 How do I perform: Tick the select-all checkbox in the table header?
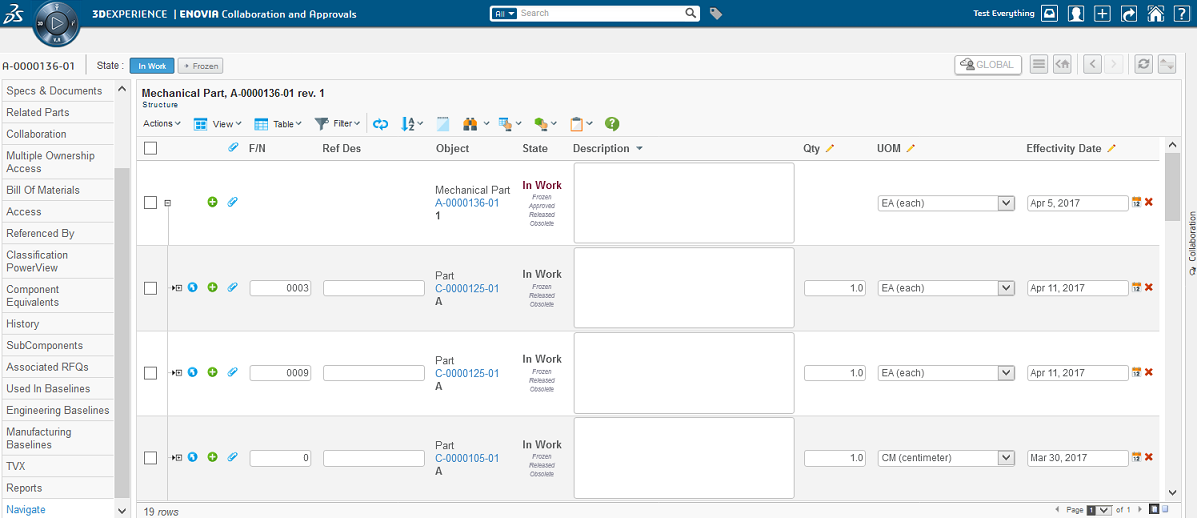point(150,149)
